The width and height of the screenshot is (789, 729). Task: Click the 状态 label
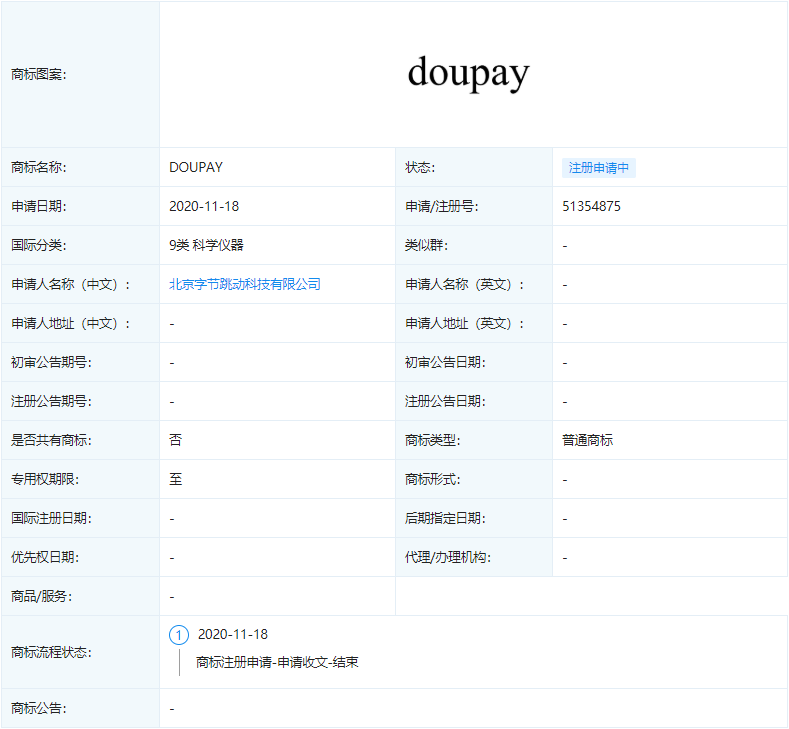420,168
